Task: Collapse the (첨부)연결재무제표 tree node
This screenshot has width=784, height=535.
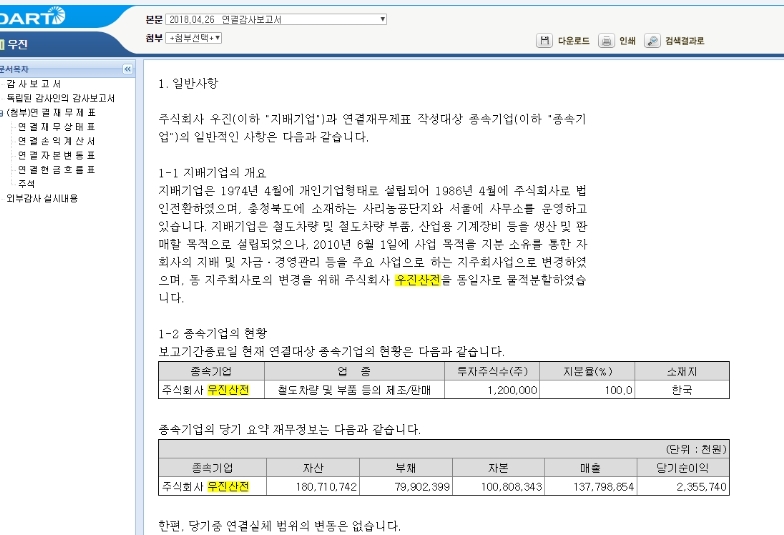Action: pos(2,113)
